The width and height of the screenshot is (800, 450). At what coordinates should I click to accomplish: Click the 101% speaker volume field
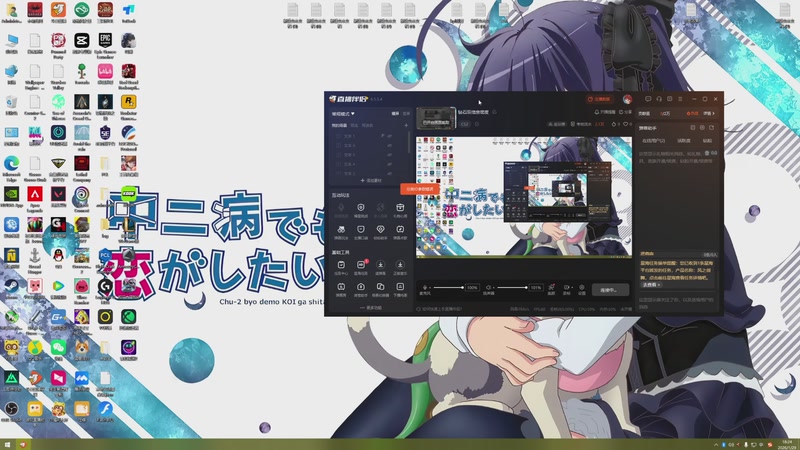point(536,288)
